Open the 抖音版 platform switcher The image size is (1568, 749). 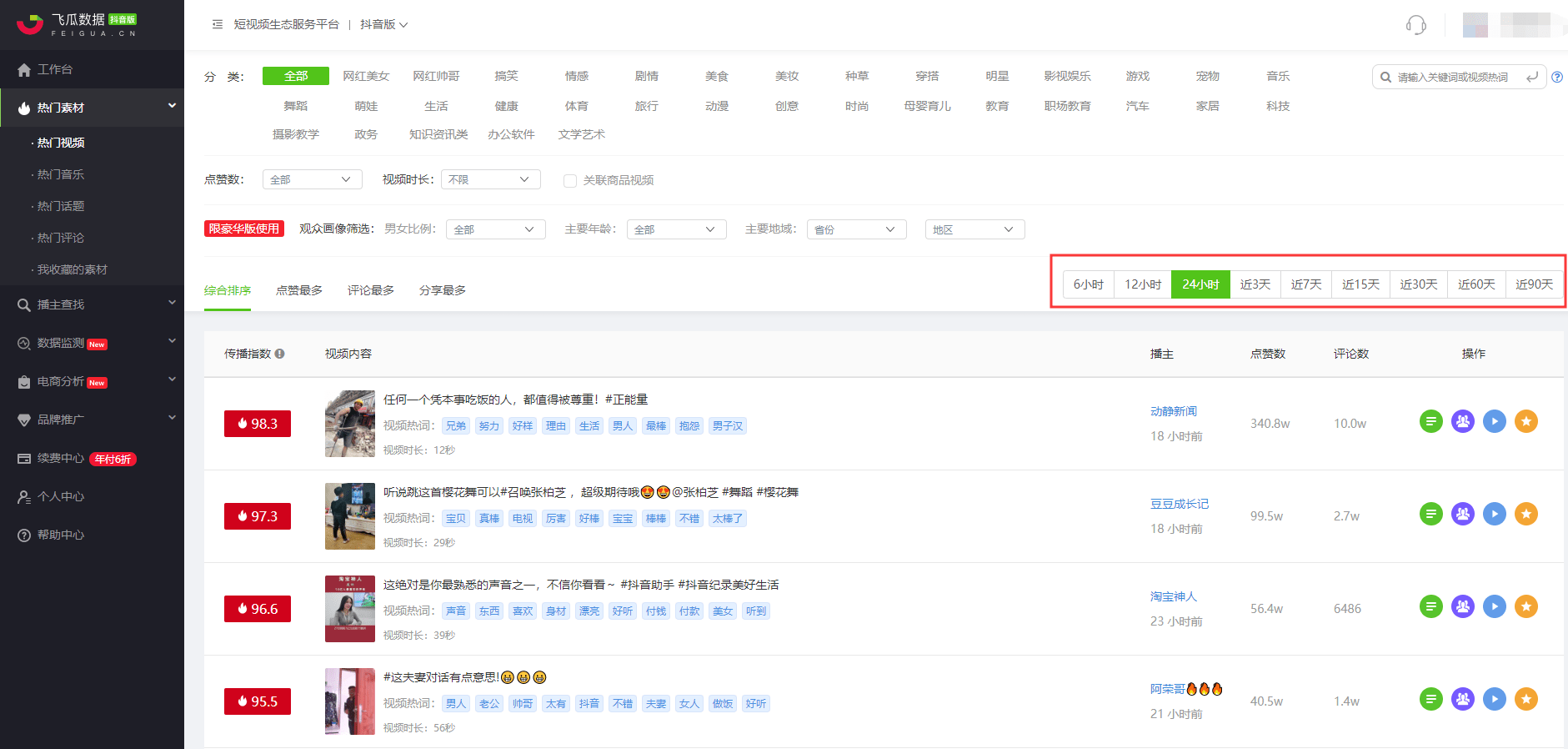(384, 24)
